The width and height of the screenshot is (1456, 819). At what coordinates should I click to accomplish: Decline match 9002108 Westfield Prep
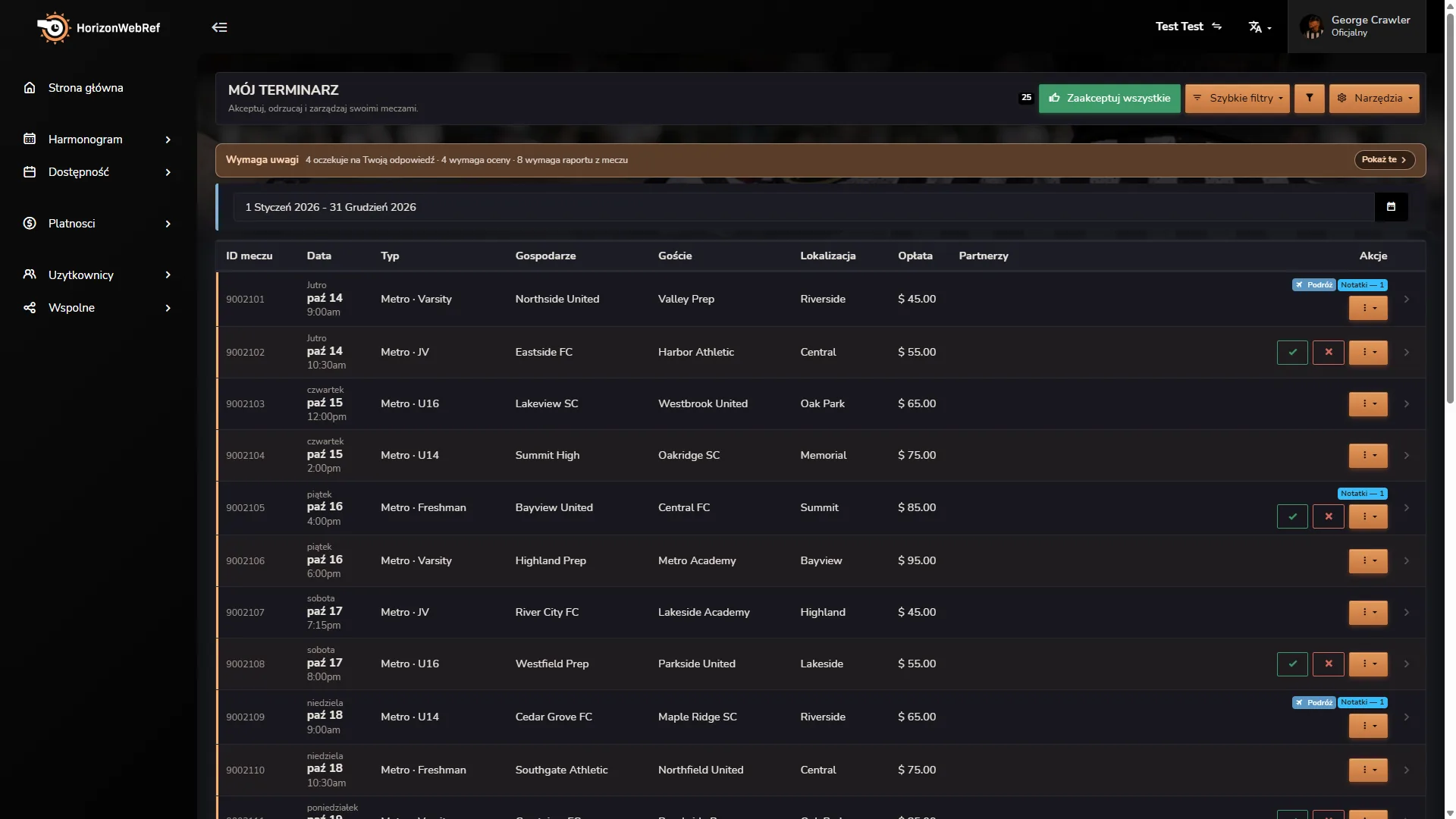click(1328, 664)
